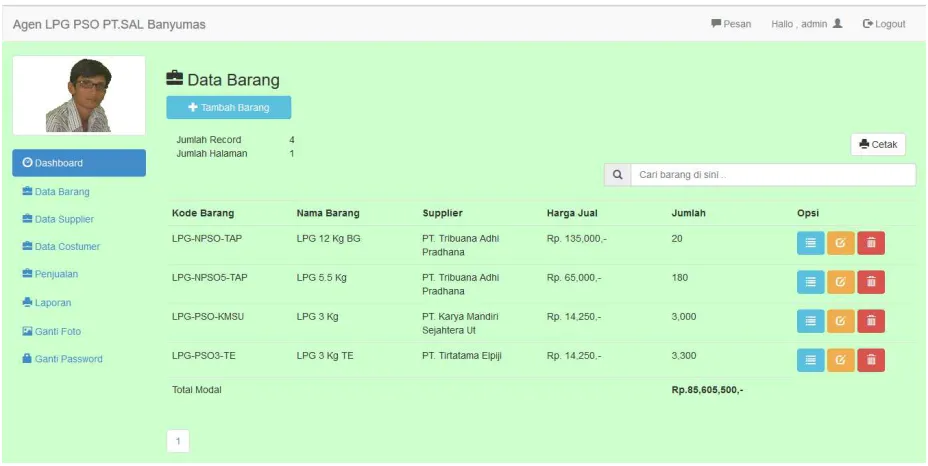This screenshot has height=466, width=928.
Task: Open details for LPG-NPSO-TAP row
Action: [x=810, y=243]
